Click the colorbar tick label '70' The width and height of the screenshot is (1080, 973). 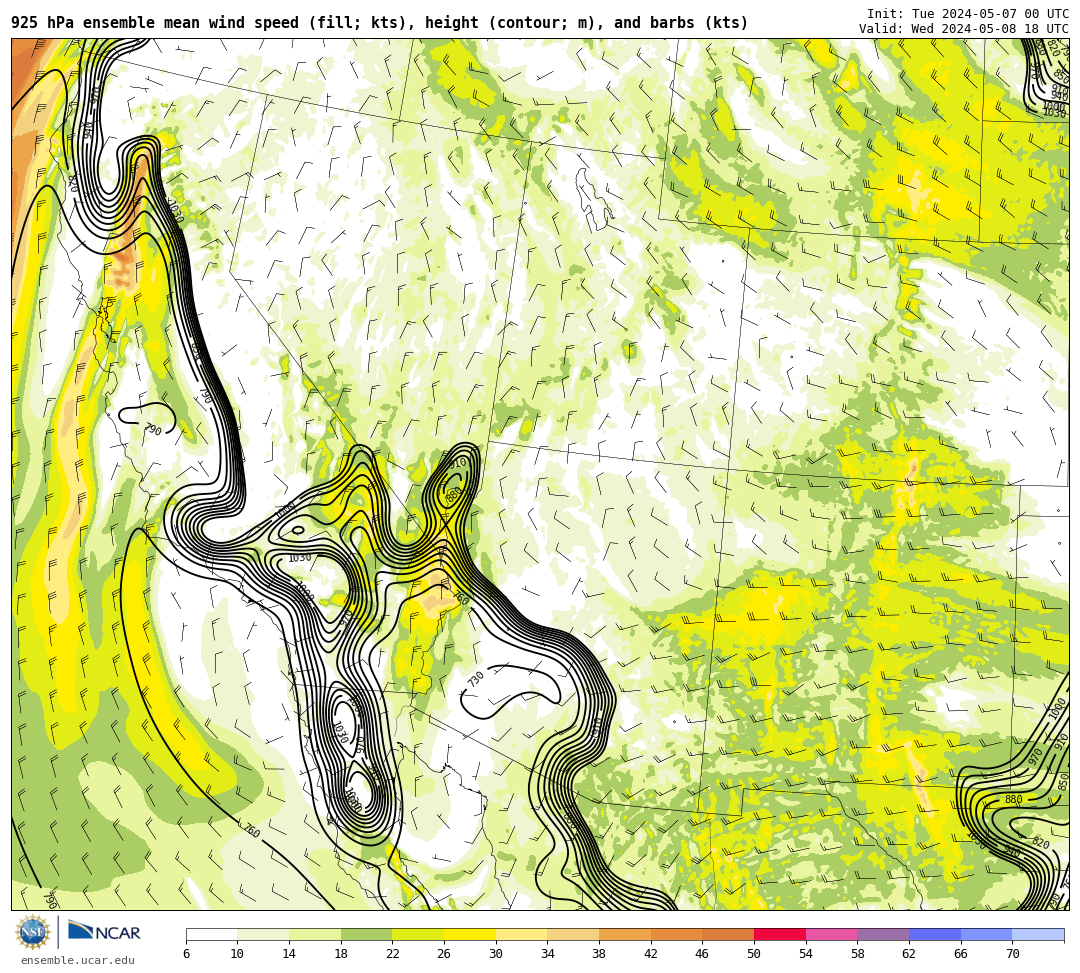[x=1012, y=954]
